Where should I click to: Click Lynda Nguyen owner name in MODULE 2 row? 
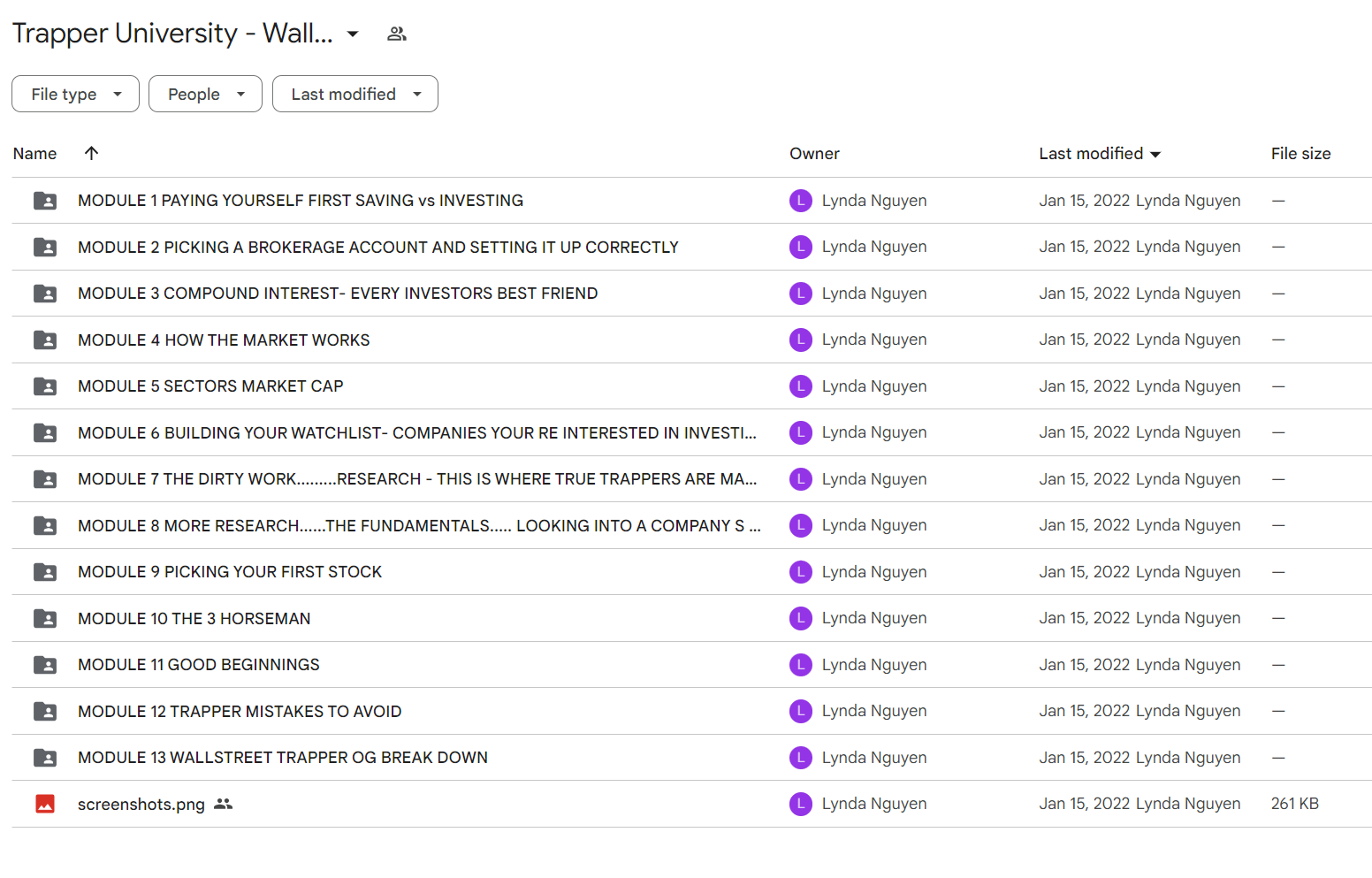tap(874, 247)
